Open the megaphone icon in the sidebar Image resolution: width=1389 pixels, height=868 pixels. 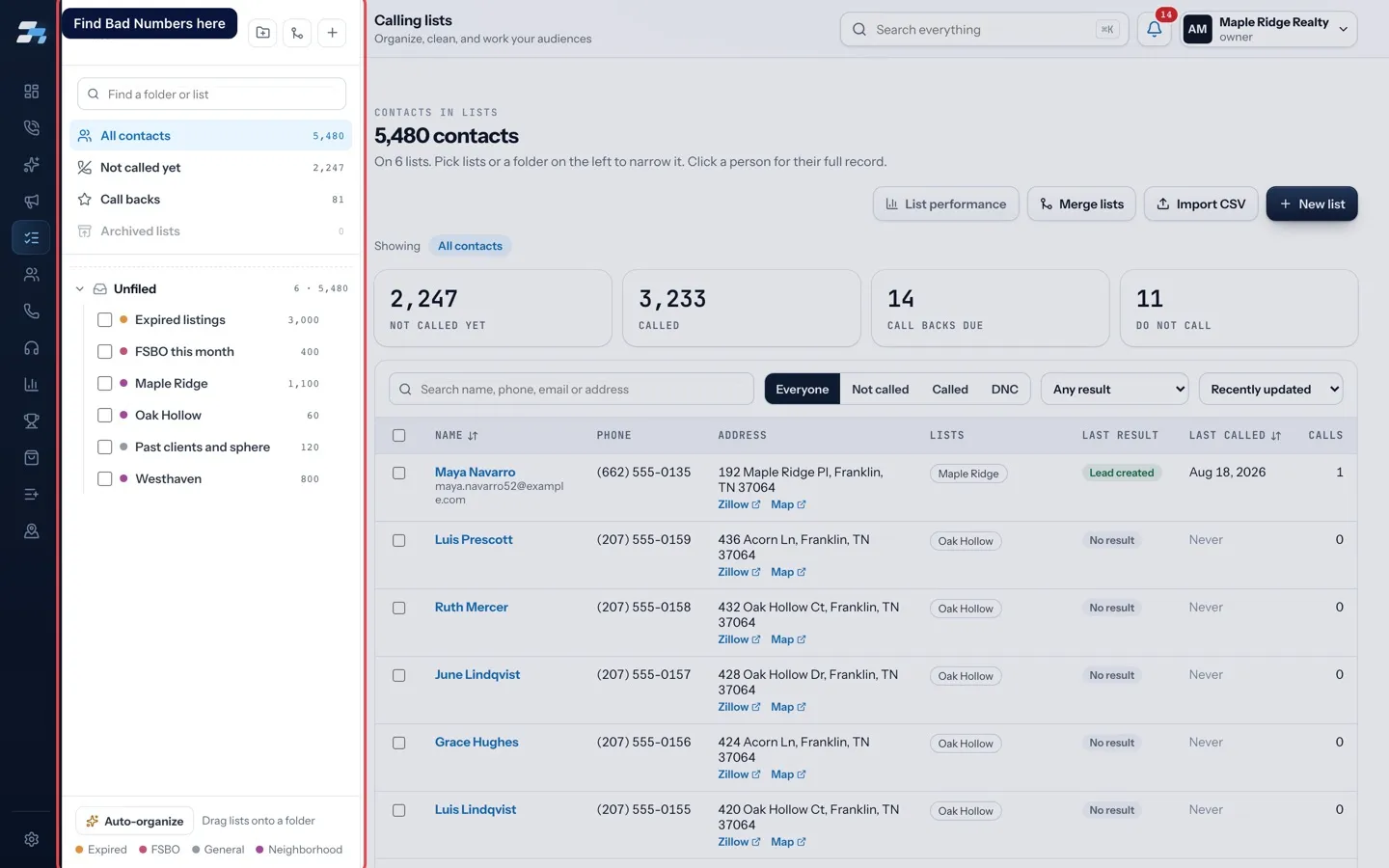pos(31,201)
